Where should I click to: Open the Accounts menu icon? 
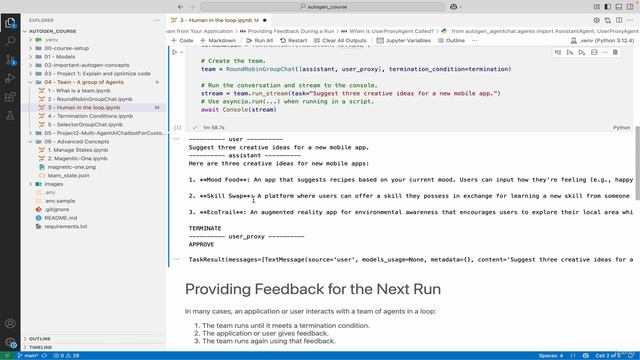tap(10, 324)
